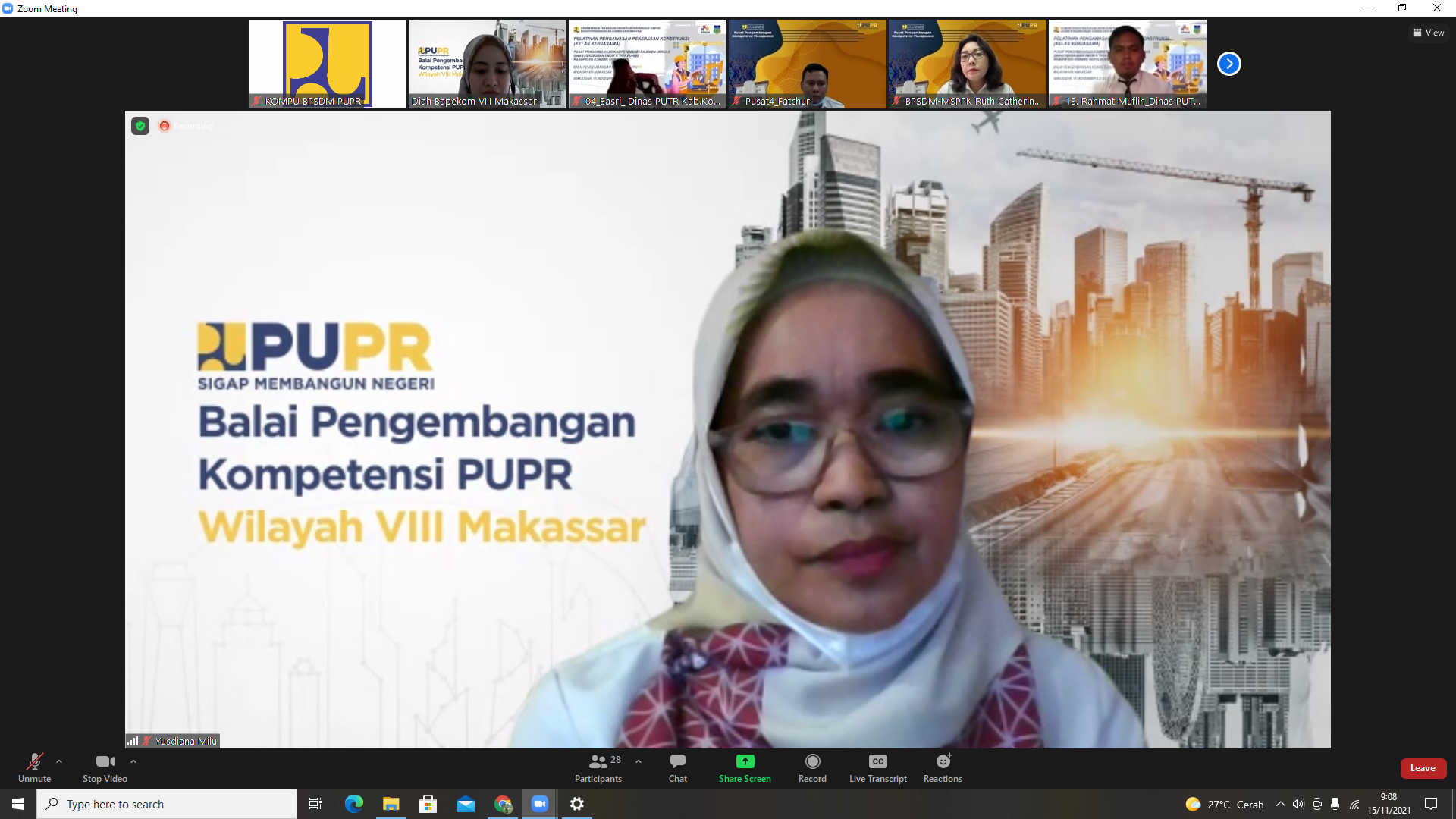Switch to Zoom taskbar icon
The image size is (1456, 819).
click(x=540, y=804)
